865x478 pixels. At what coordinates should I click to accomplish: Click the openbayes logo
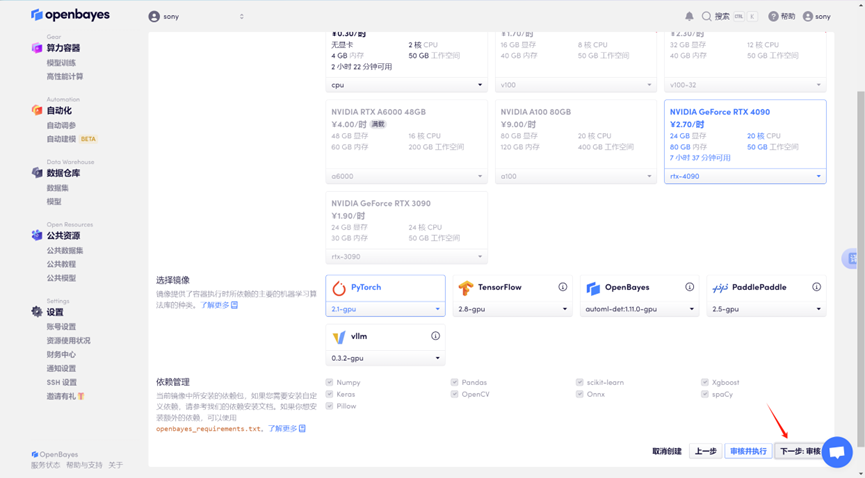70,15
